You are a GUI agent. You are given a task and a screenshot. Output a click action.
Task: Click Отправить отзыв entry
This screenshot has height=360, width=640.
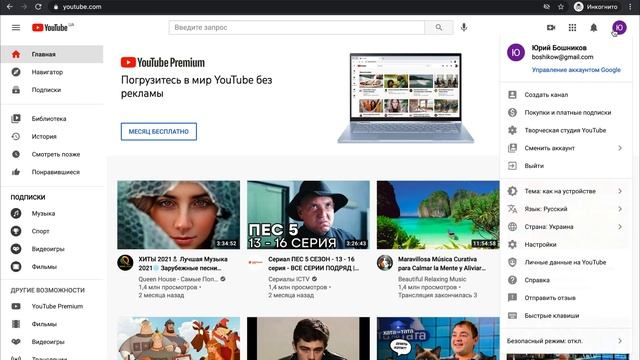point(566,298)
